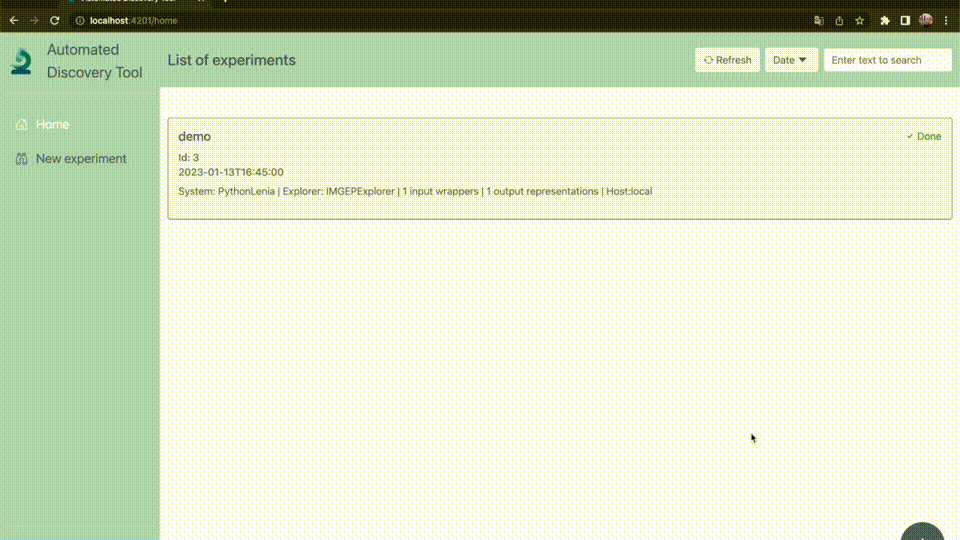This screenshot has width=960, height=540.
Task: Click the share page icon
Action: coord(839,20)
